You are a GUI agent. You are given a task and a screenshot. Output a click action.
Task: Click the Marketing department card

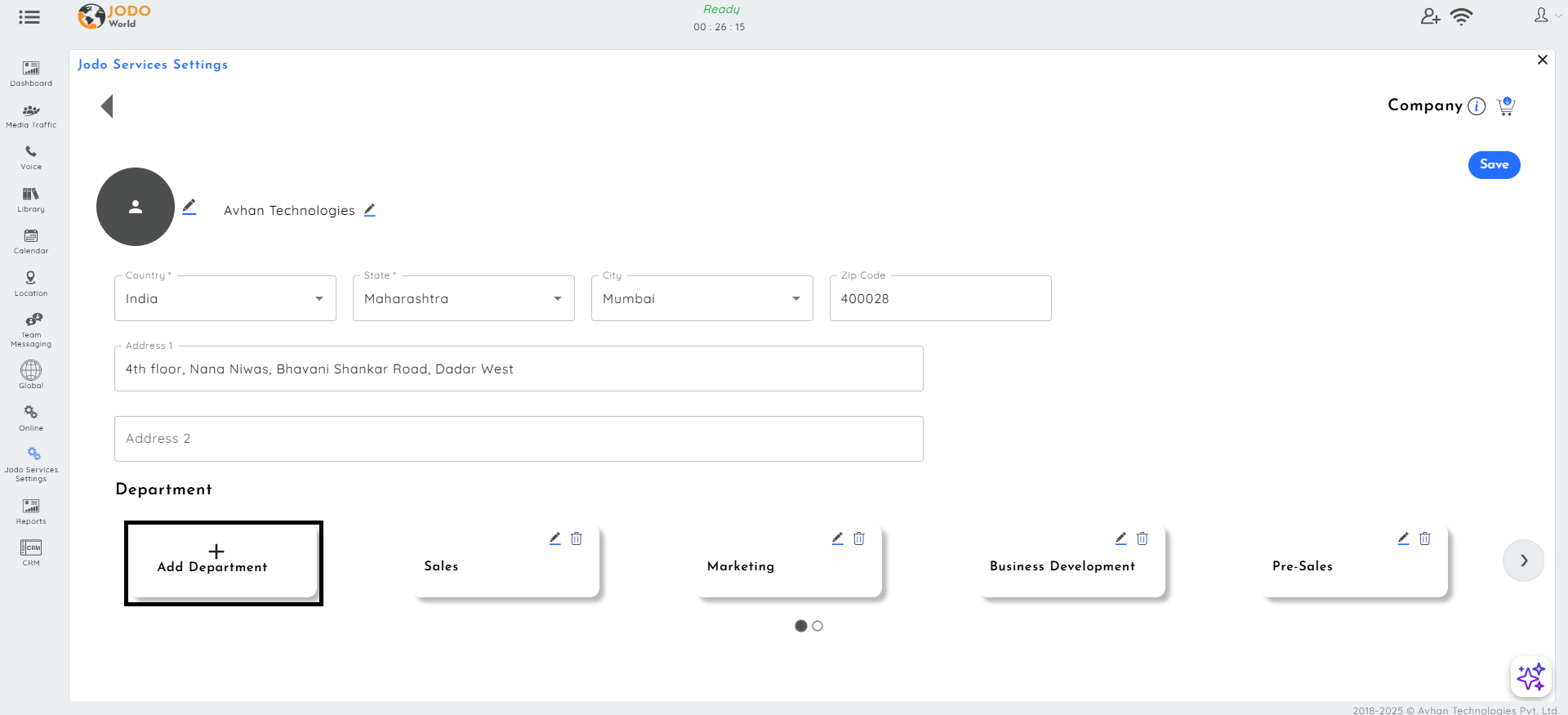pyautogui.click(x=789, y=562)
